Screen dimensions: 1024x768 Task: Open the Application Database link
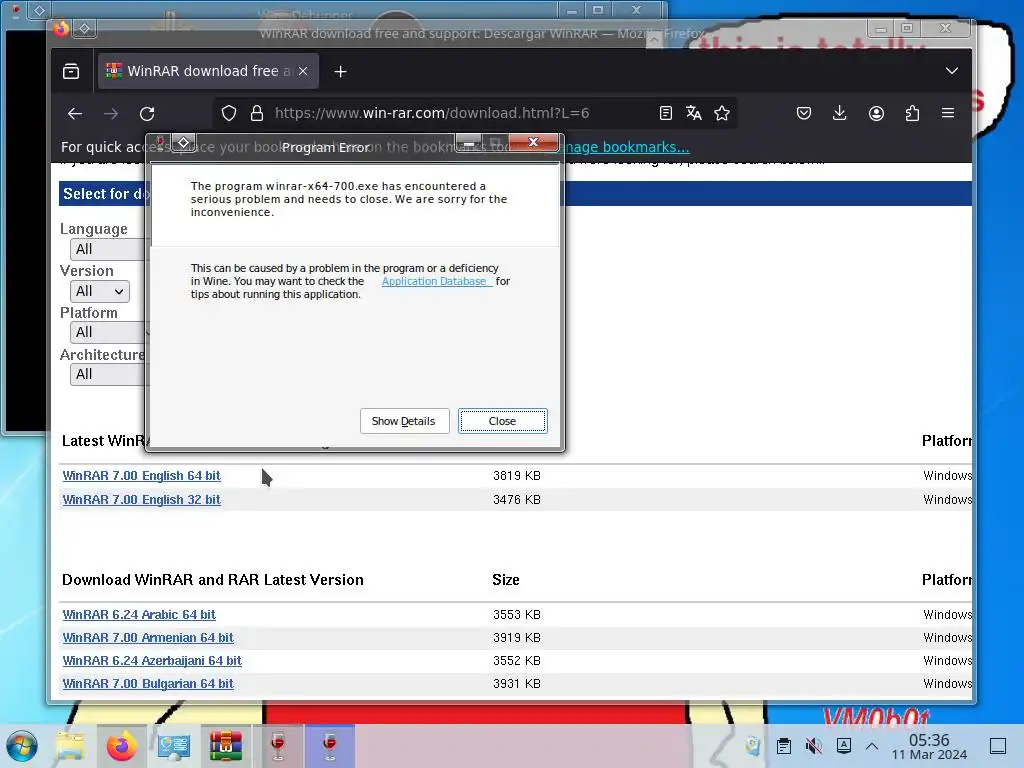point(436,281)
